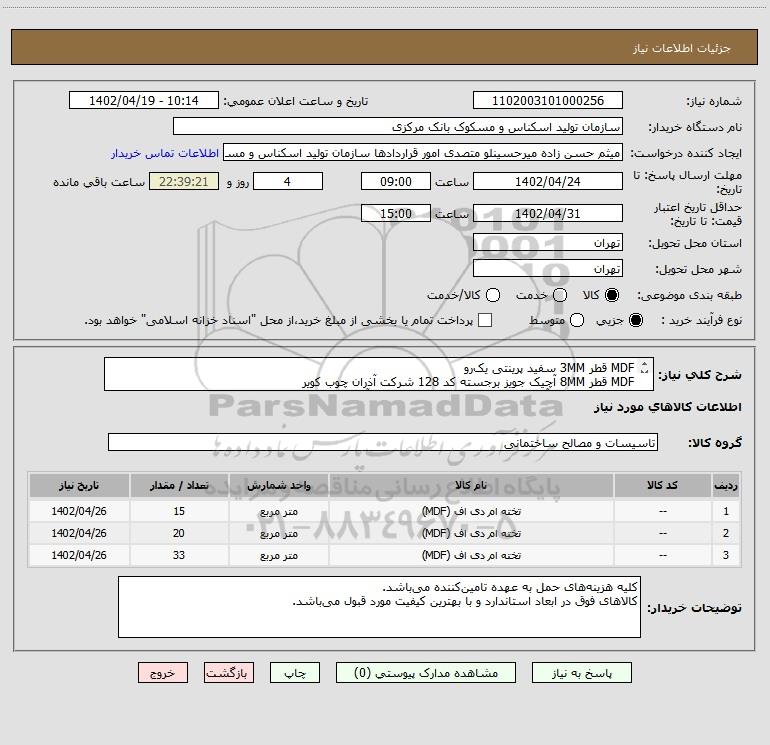The width and height of the screenshot is (770, 745).
Task: Select the کالا radio button
Action: coord(612,295)
